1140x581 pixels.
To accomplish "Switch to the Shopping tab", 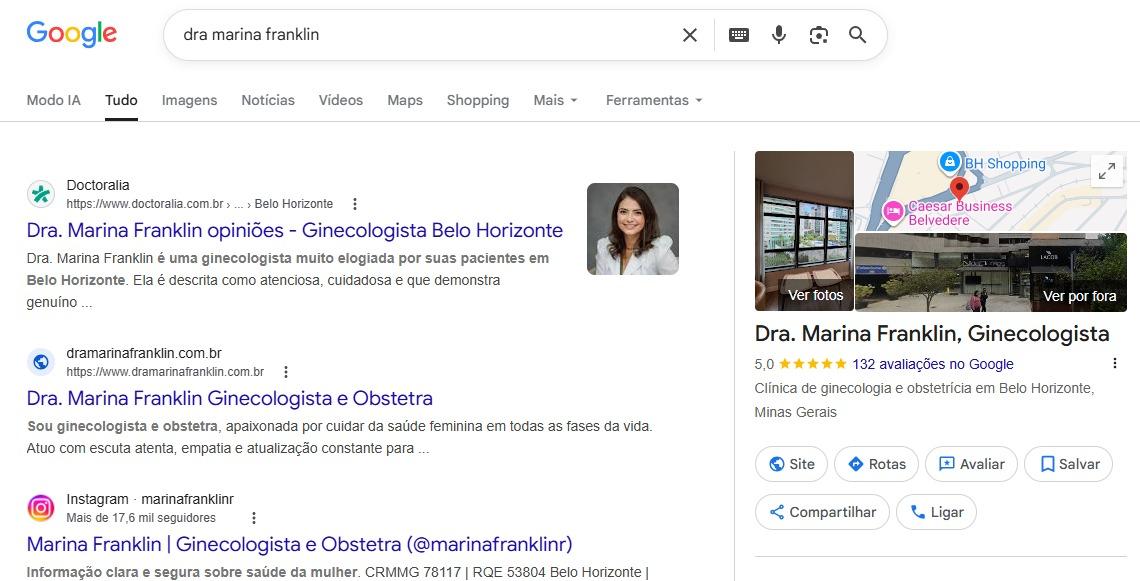I will [x=478, y=100].
